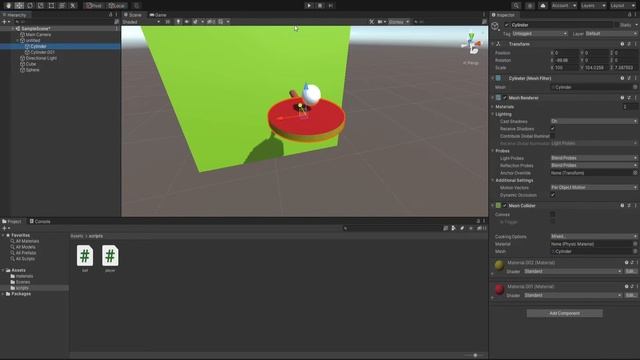Open the Tag dropdown
This screenshot has height=360, width=640.
point(540,34)
